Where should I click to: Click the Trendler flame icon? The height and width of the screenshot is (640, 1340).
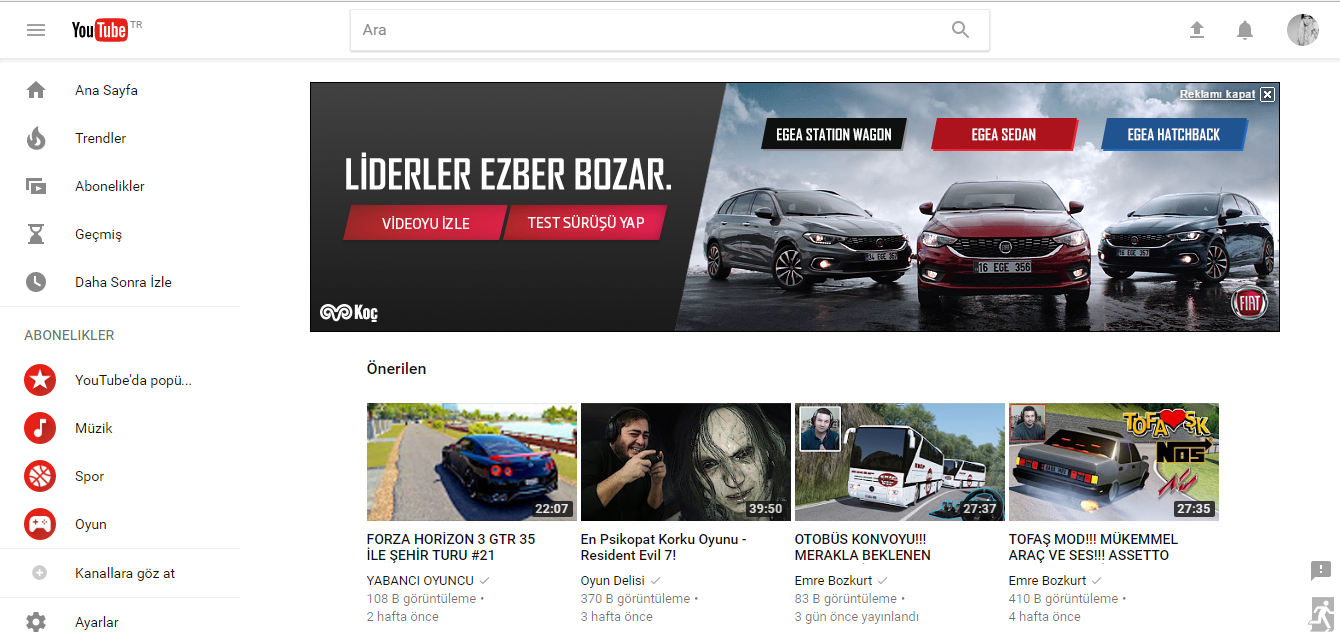(36, 138)
